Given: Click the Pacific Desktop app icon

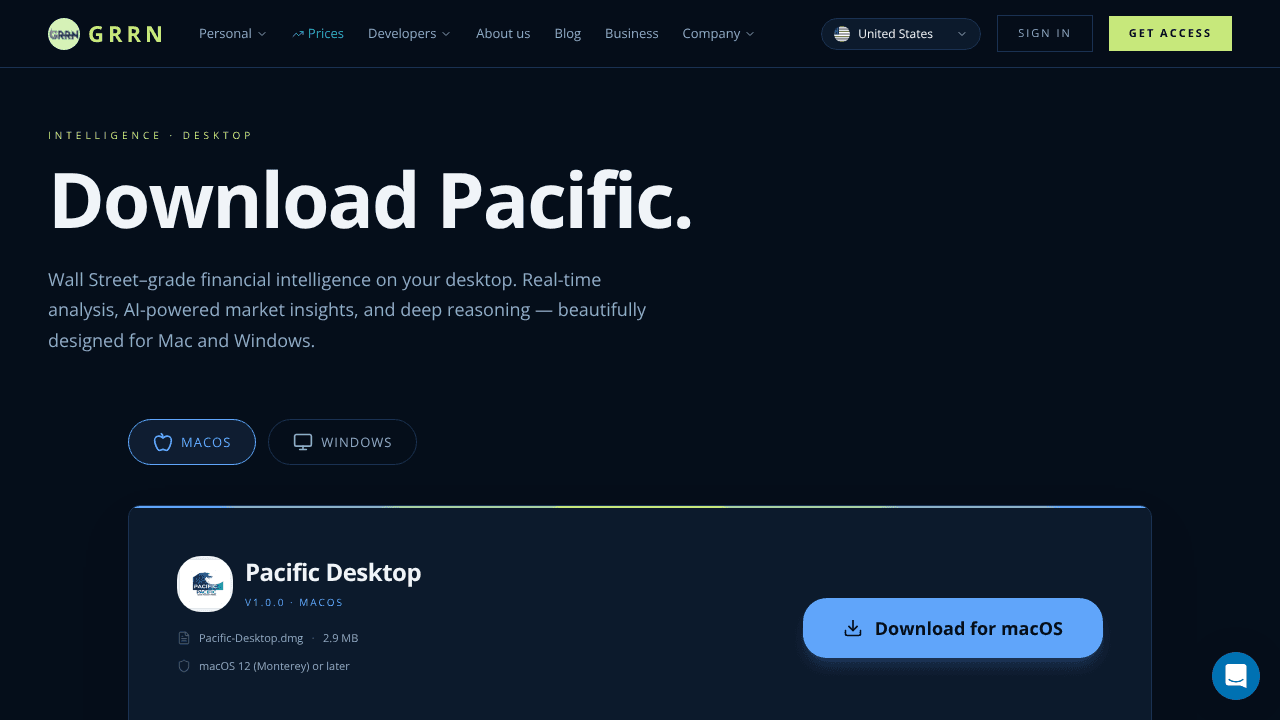Looking at the screenshot, I should 205,584.
